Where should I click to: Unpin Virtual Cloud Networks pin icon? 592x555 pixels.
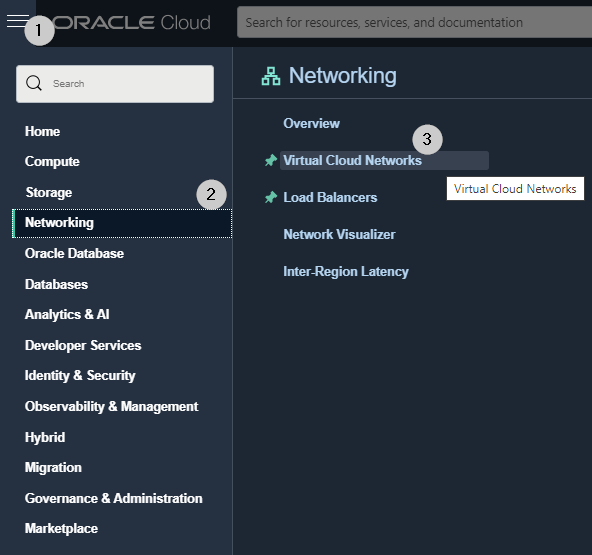tap(271, 160)
